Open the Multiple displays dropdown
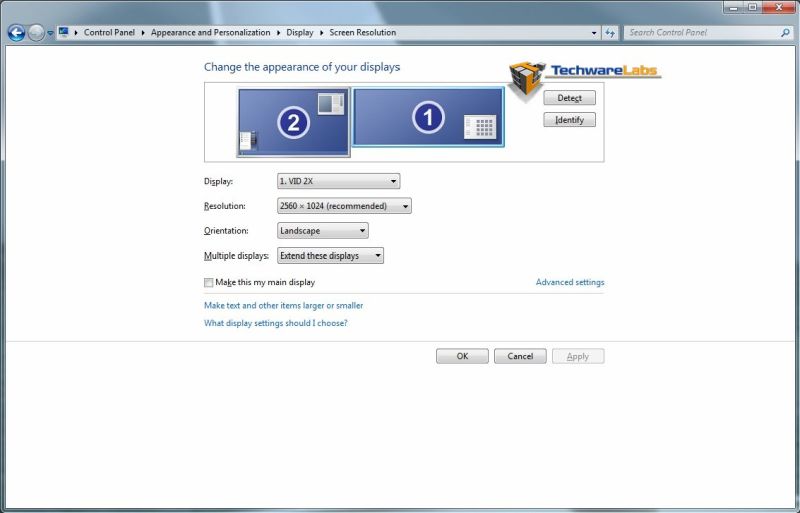The image size is (800, 513). [x=330, y=255]
